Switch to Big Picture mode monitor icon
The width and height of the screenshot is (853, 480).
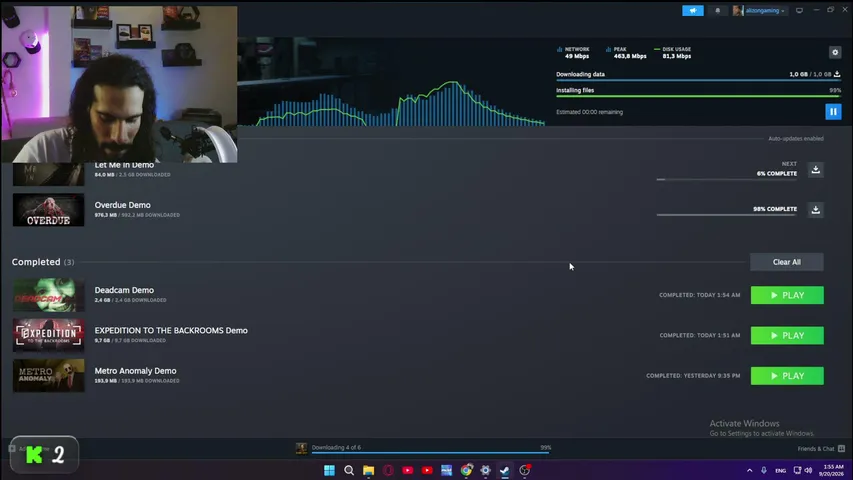pos(799,10)
